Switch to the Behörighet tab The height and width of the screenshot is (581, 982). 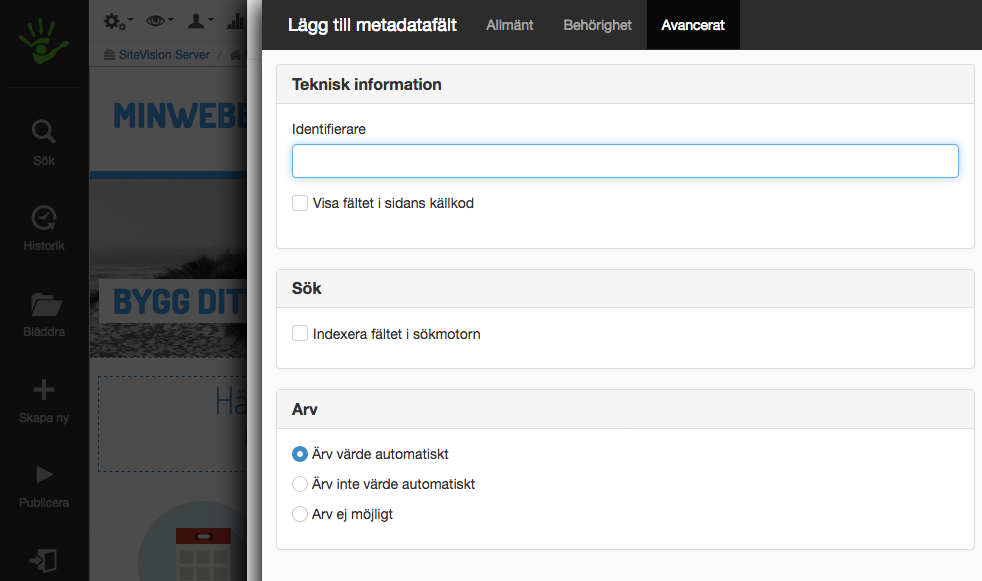[597, 25]
